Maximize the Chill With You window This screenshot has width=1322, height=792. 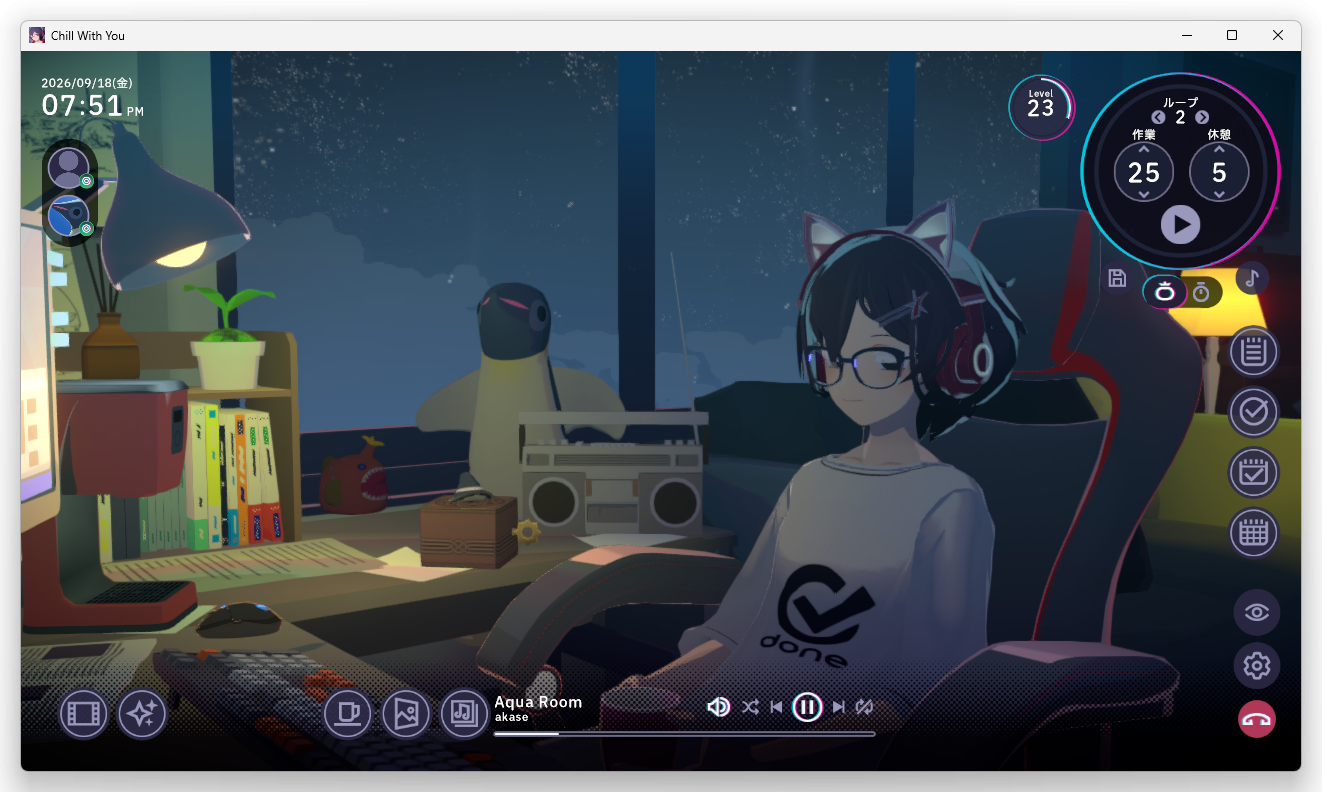(1232, 35)
